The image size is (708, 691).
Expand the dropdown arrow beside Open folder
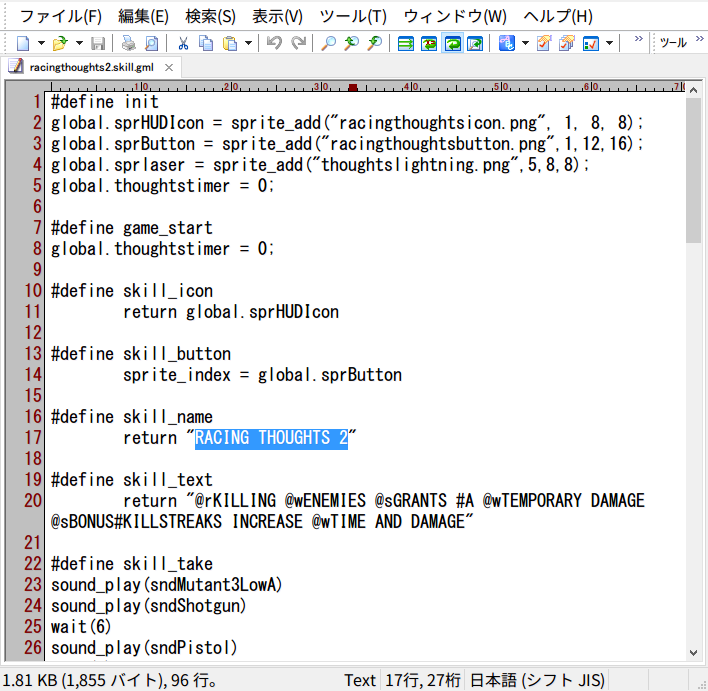(79, 43)
